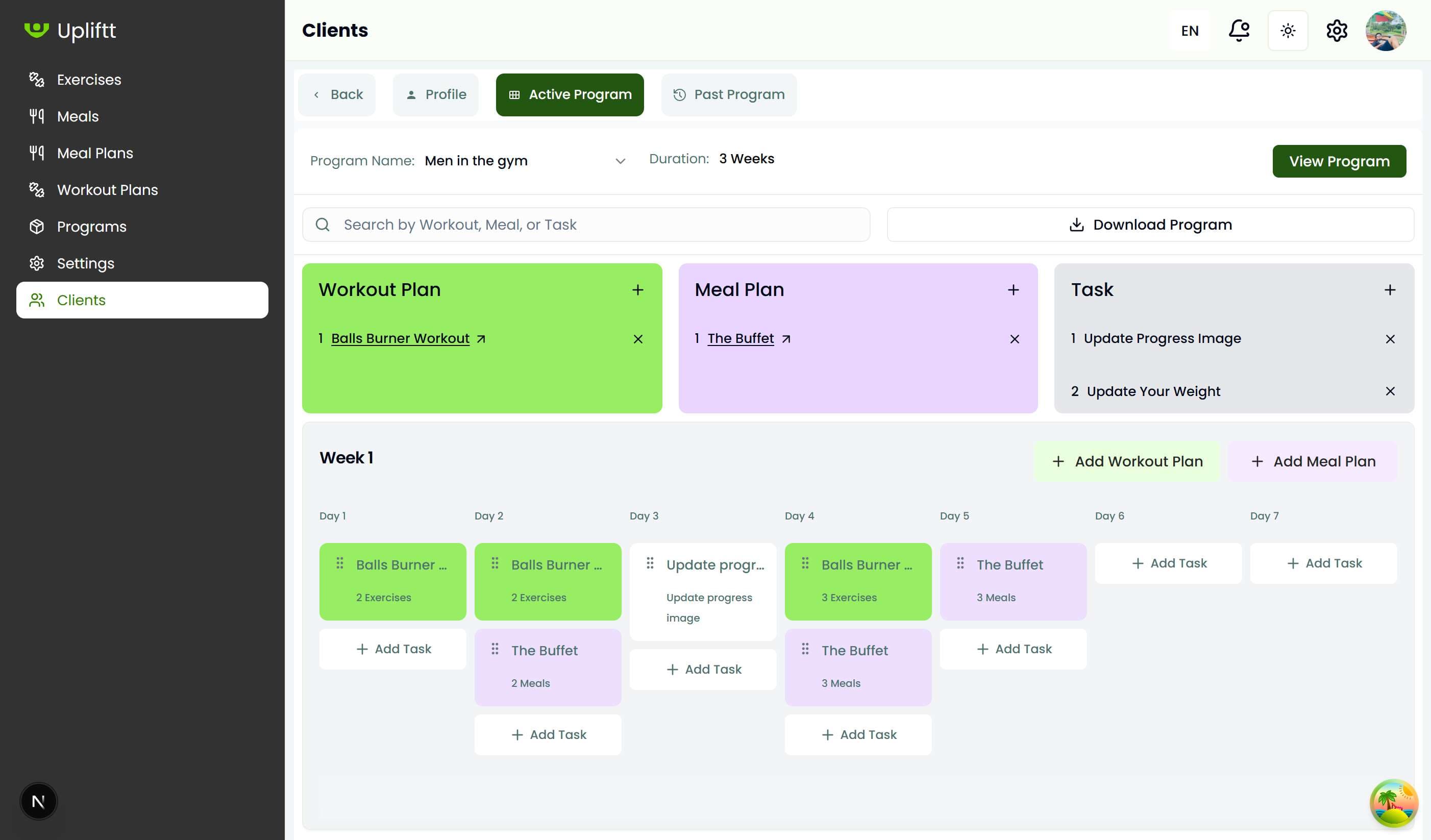Open the Program Name dropdown
Image resolution: width=1431 pixels, height=840 pixels.
coord(620,161)
